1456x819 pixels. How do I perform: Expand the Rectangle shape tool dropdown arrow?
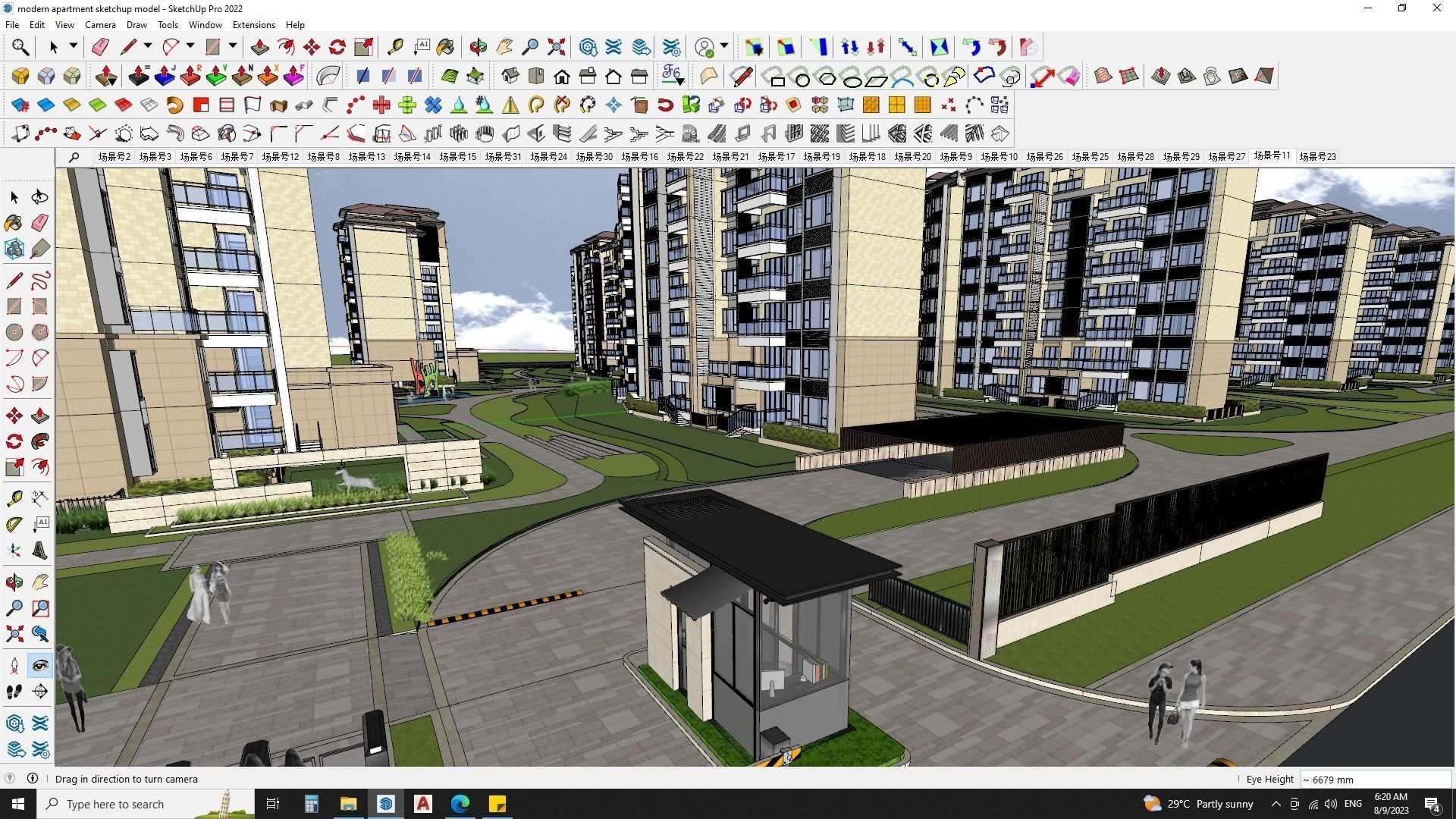(233, 46)
